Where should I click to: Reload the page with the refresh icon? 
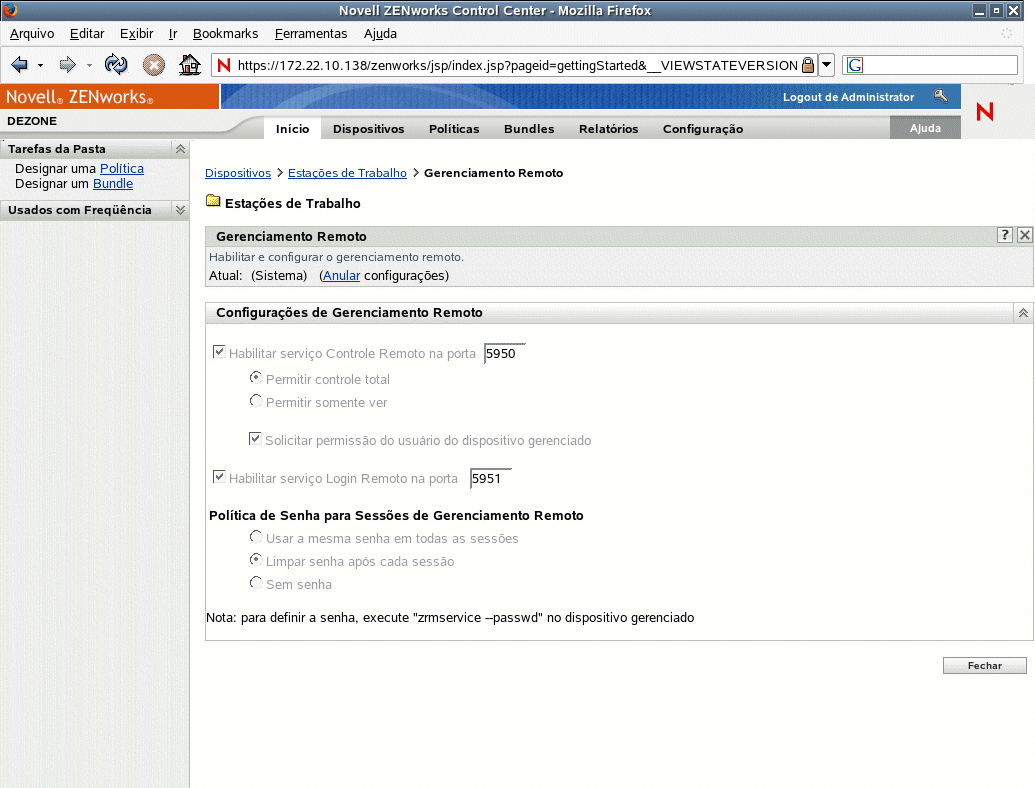tap(116, 65)
